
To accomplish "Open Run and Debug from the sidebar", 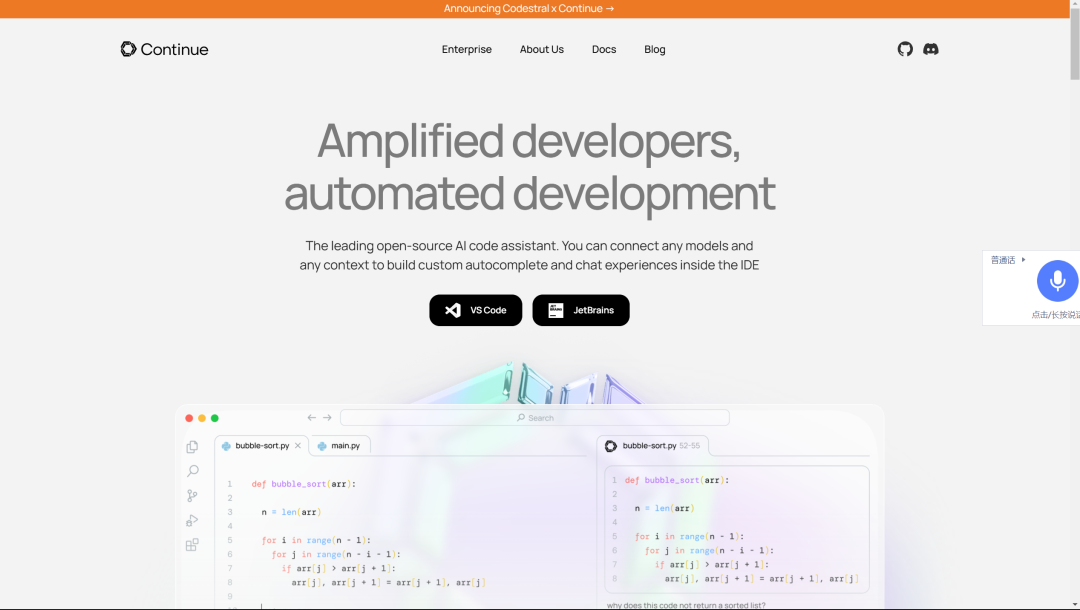I will (x=192, y=520).
